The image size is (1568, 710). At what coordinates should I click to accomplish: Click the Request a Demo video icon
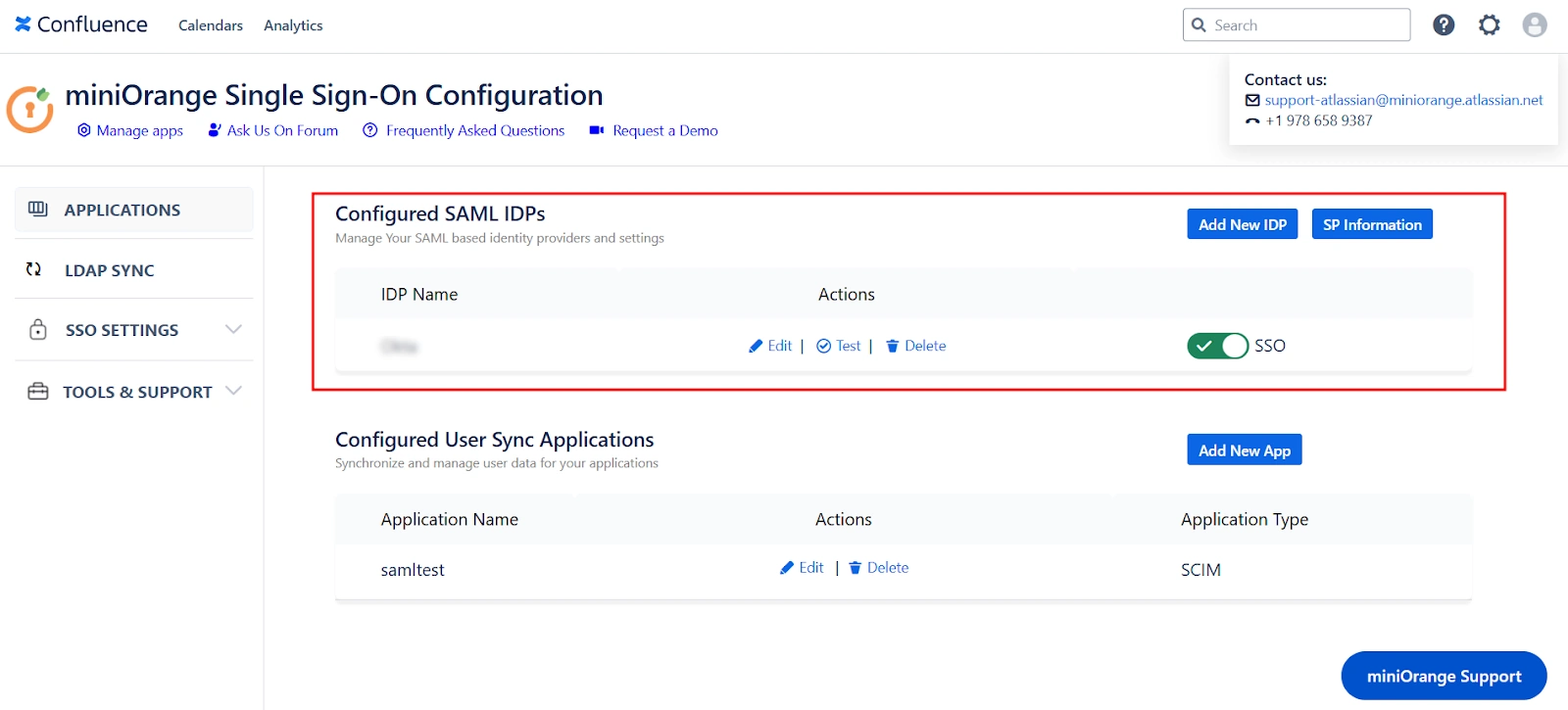pyautogui.click(x=596, y=130)
